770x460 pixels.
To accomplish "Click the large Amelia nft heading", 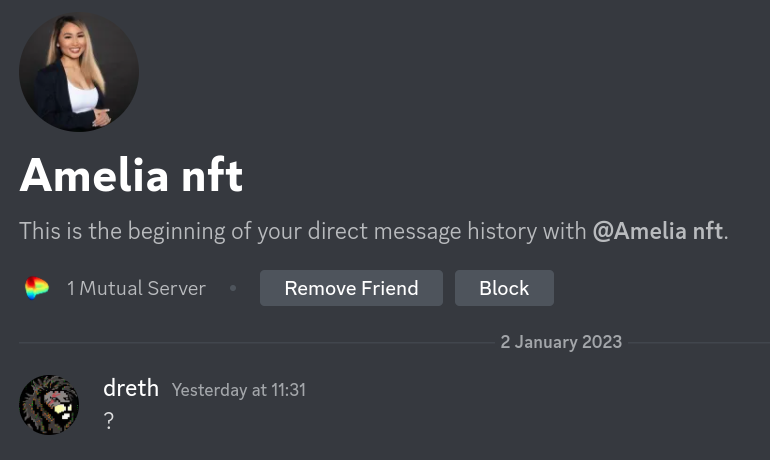I will coord(131,176).
